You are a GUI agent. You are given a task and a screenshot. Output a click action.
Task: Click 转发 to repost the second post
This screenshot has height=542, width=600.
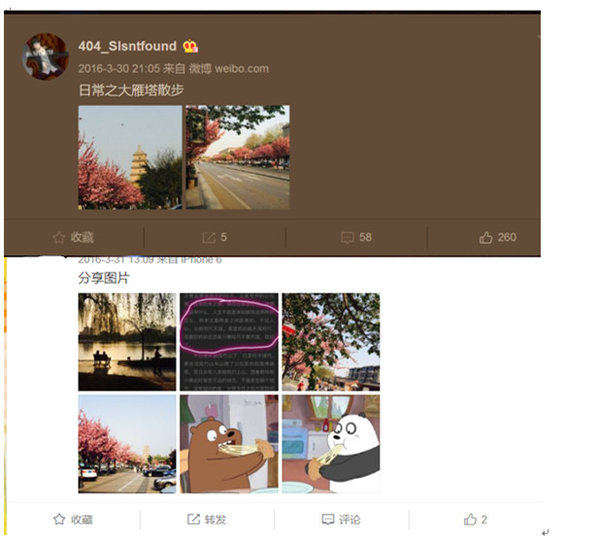pos(207,519)
